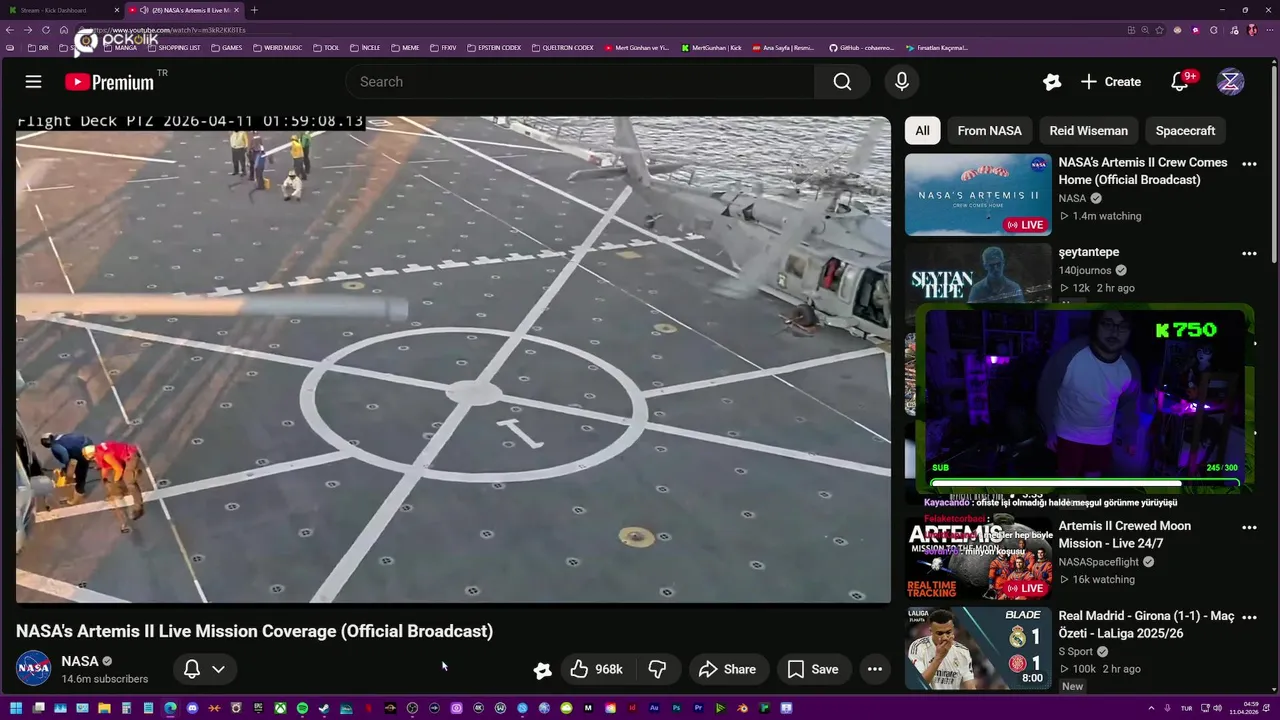The image size is (1280, 720).
Task: Open Real Madrid - Girona highlights title
Action: (1146, 625)
